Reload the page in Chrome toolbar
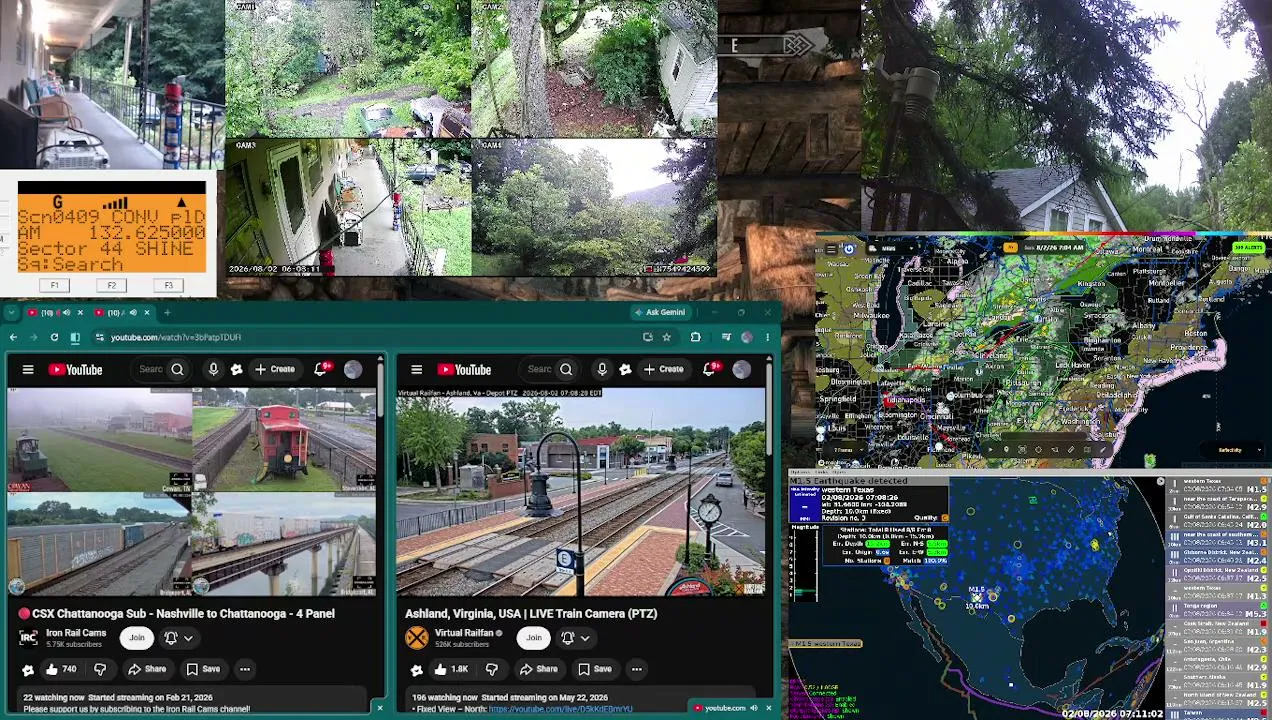 coord(54,338)
